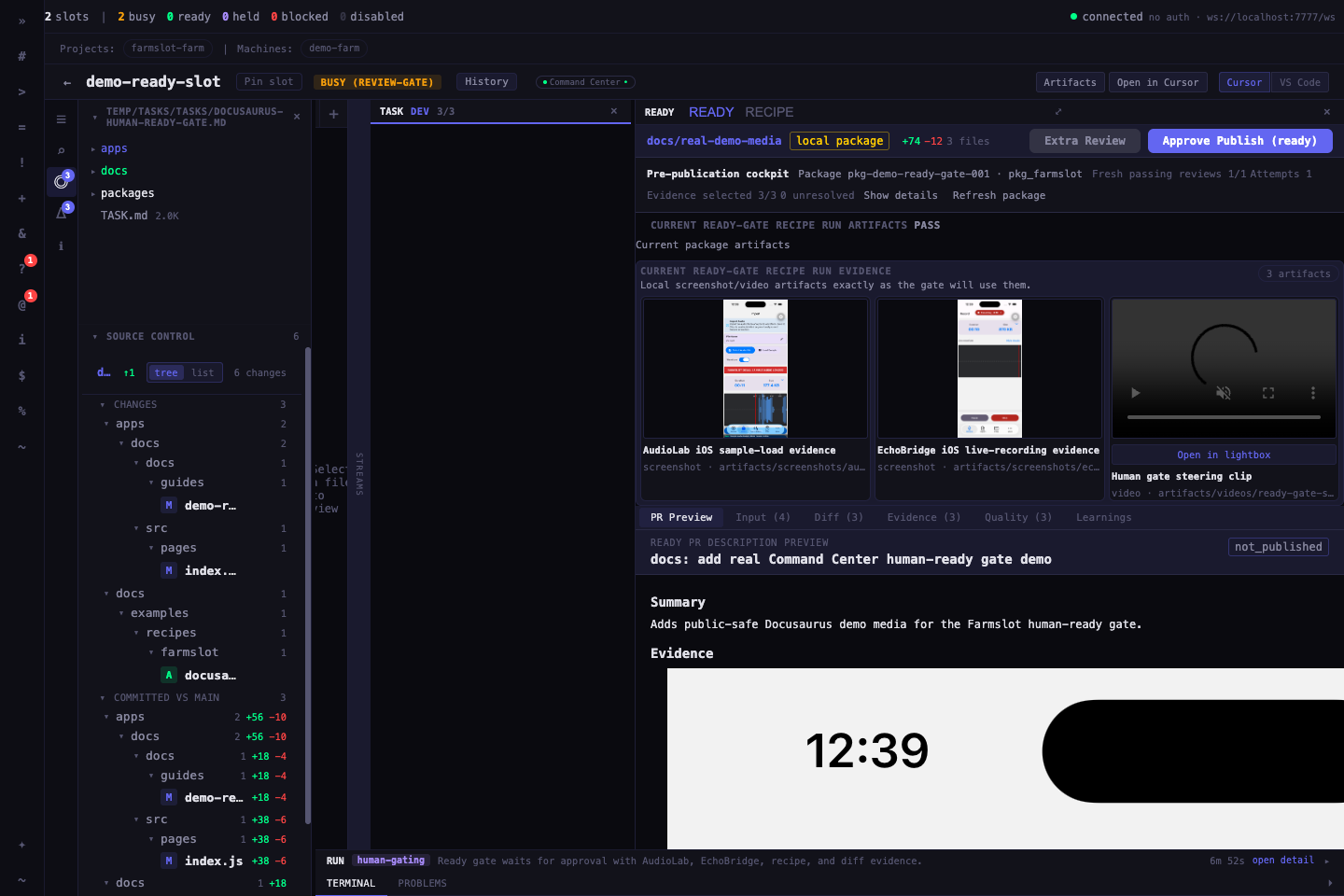Open source control icon with badge 3

click(x=62, y=181)
